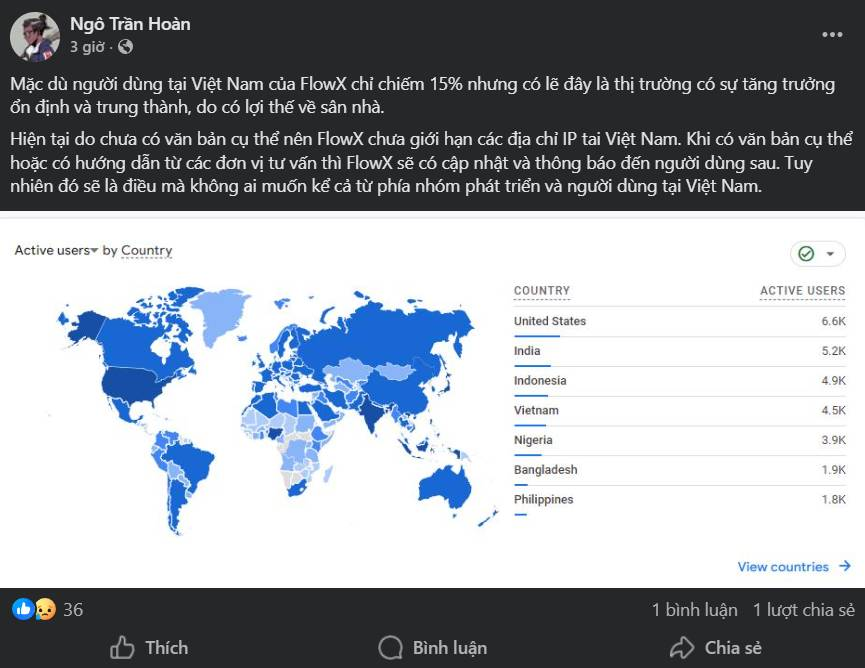The image size is (865, 668).
Task: Click the Country dimension label
Action: [x=147, y=250]
